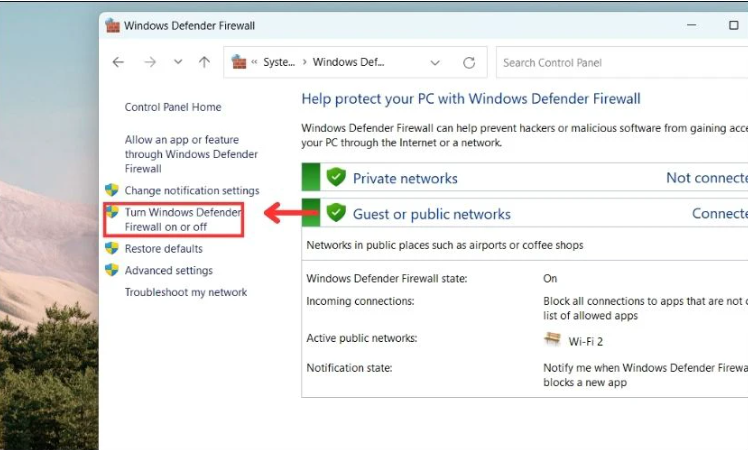The image size is (748, 450).
Task: Click the Forward navigation arrow
Action: [x=149, y=62]
